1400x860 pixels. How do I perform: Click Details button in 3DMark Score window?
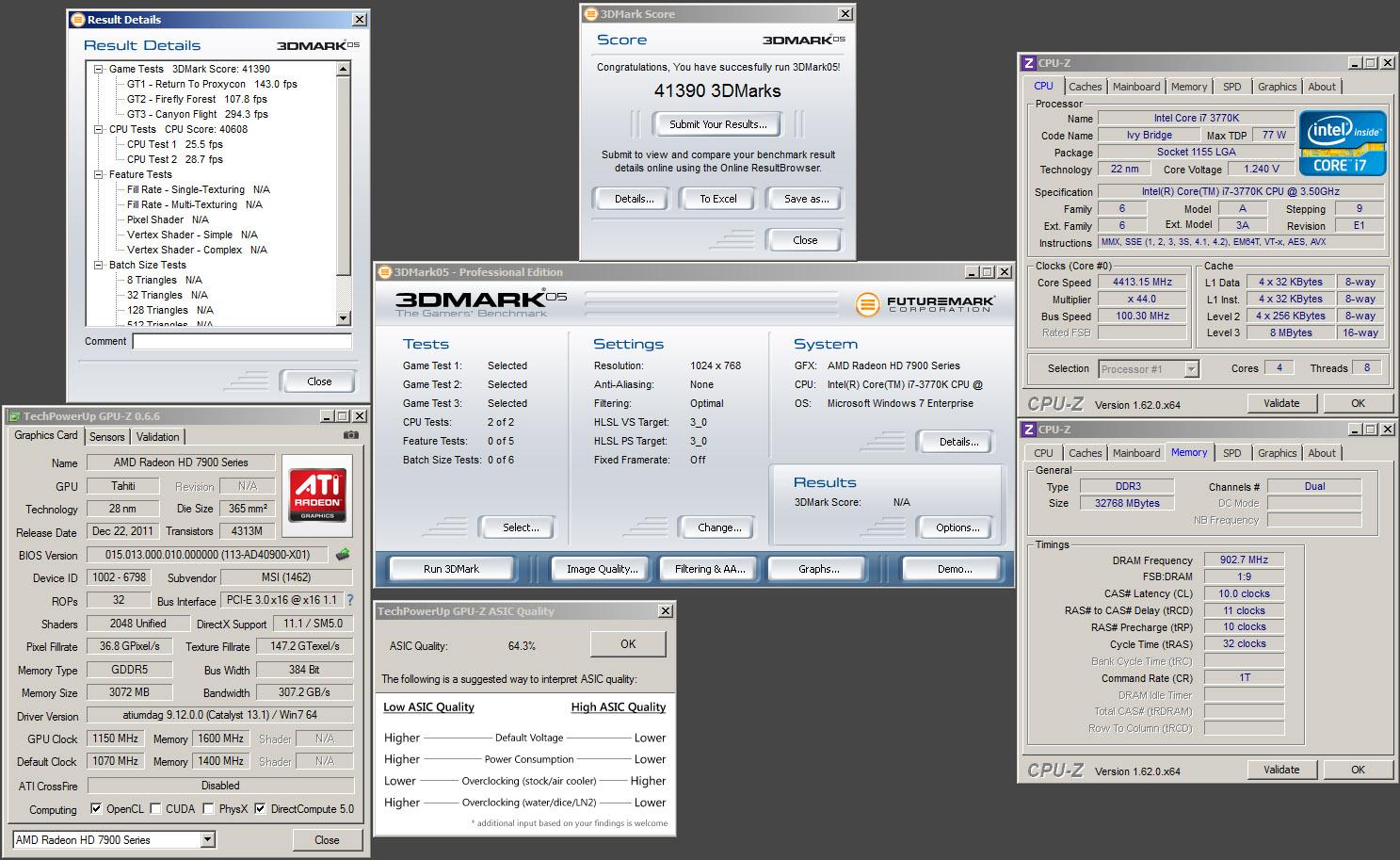pos(634,199)
